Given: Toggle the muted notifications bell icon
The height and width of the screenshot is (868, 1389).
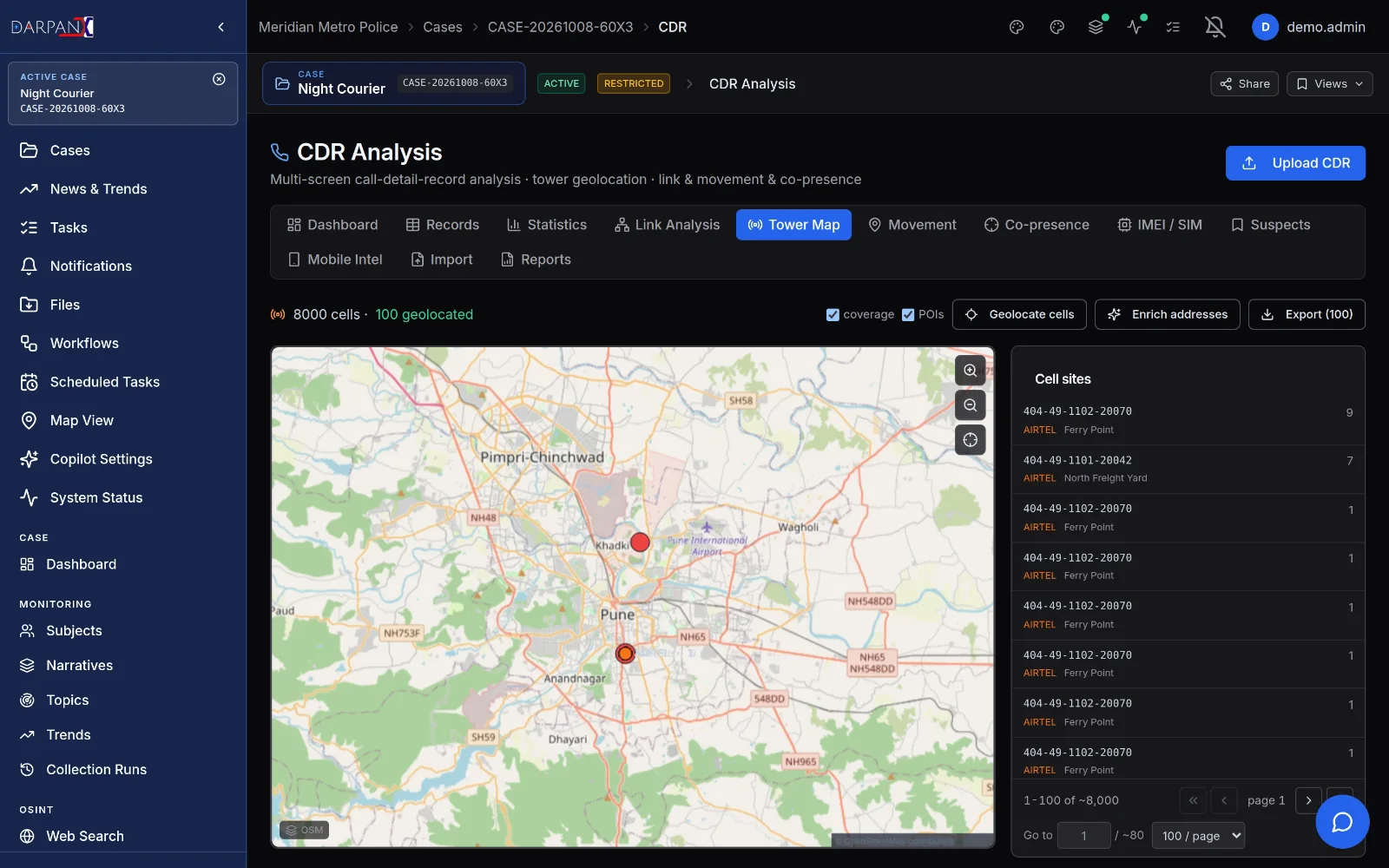Looking at the screenshot, I should click(x=1215, y=27).
